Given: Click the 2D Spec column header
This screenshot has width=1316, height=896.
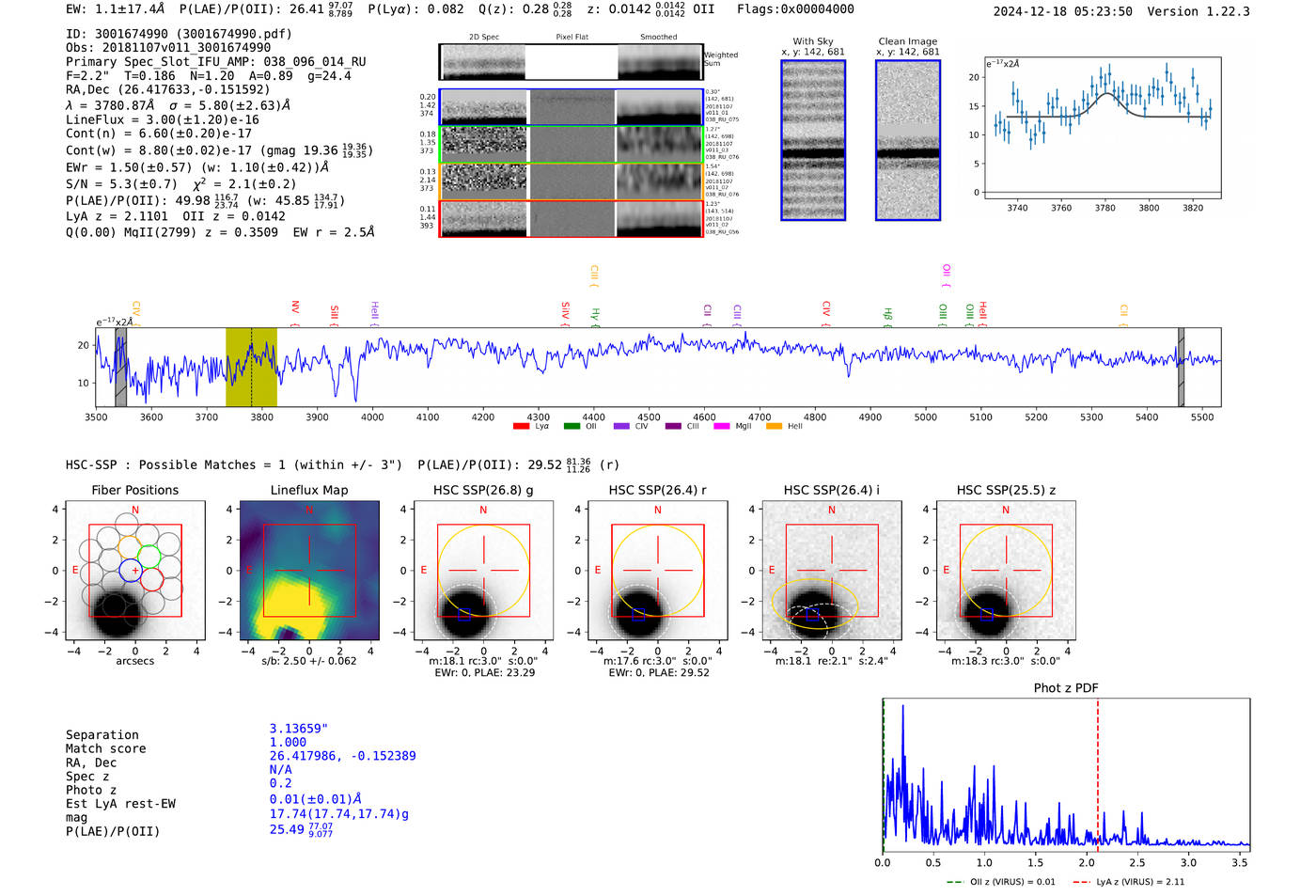Looking at the screenshot, I should click(x=484, y=38).
